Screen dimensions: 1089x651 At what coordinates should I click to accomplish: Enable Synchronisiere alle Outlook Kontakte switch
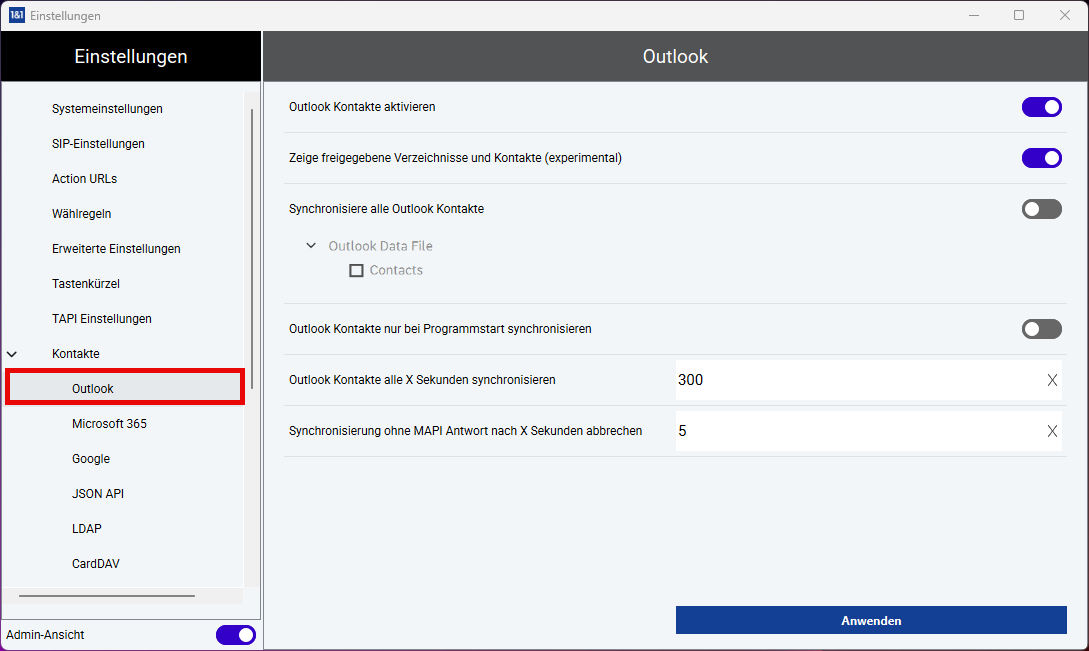point(1041,209)
